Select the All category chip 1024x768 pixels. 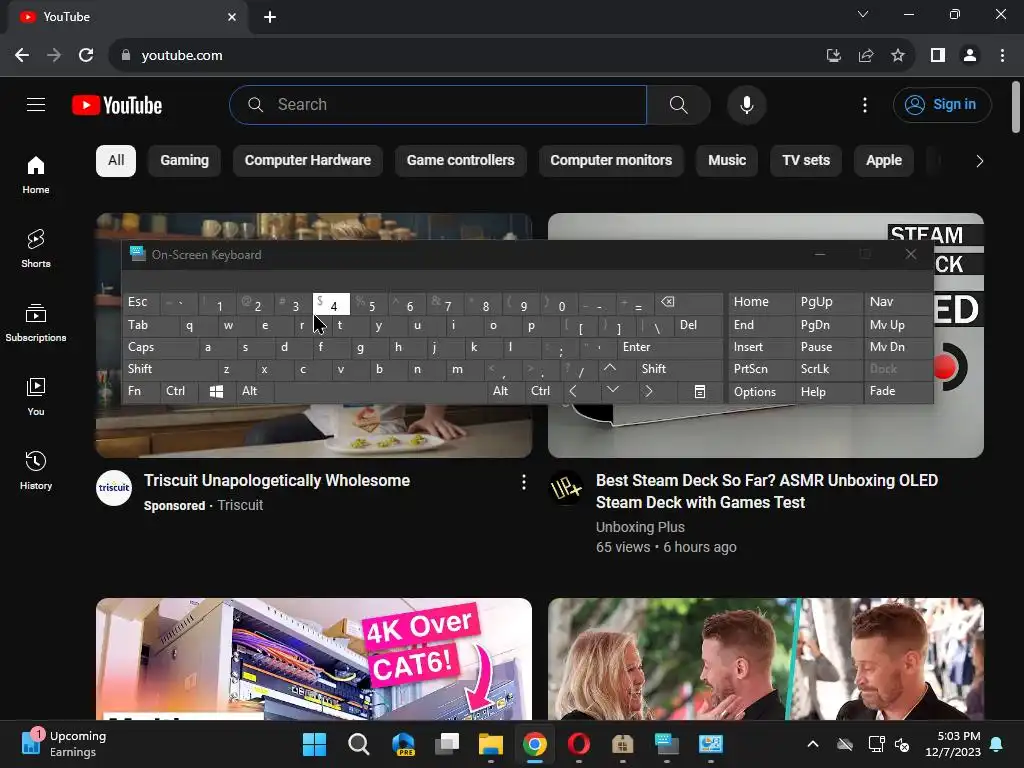[x=116, y=161]
